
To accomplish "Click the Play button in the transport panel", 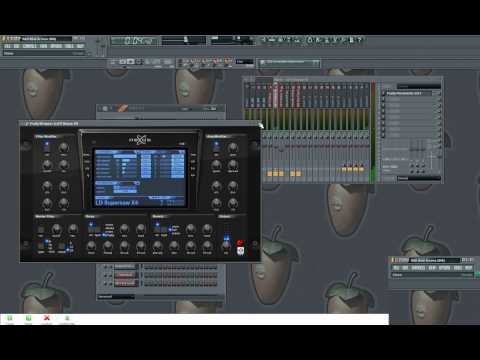I will [123, 62].
